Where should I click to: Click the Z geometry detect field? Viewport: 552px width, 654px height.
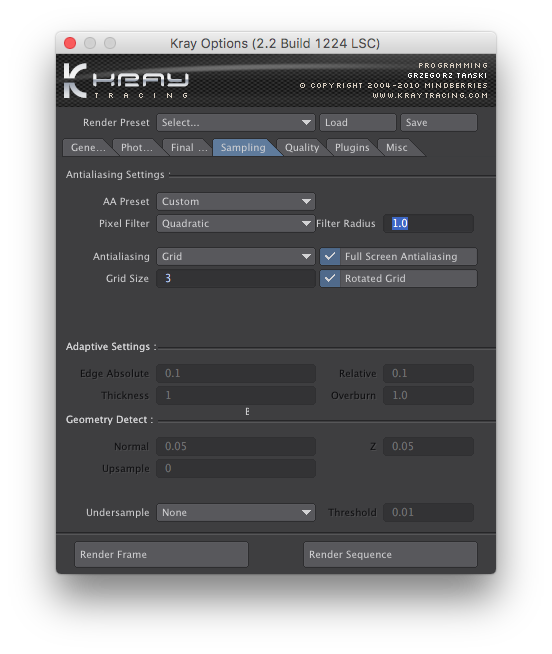click(428, 446)
